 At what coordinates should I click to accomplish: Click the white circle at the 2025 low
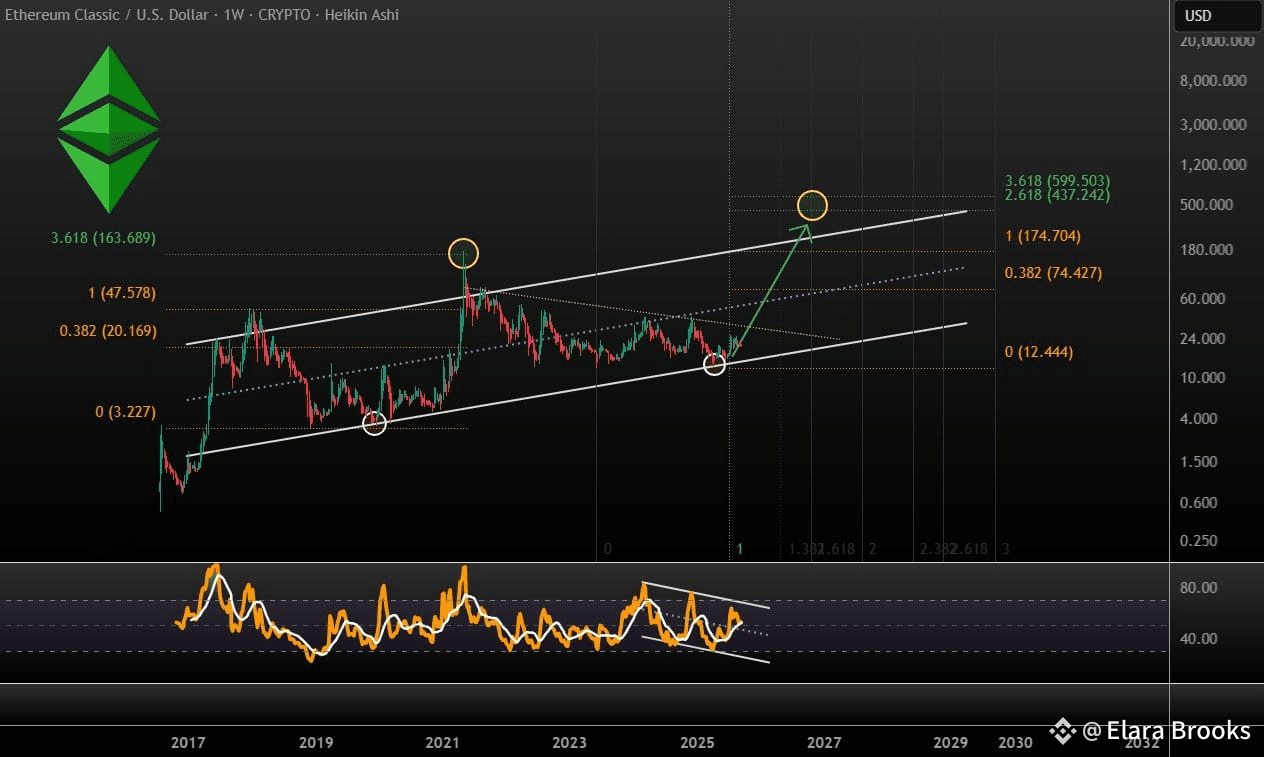(x=714, y=364)
